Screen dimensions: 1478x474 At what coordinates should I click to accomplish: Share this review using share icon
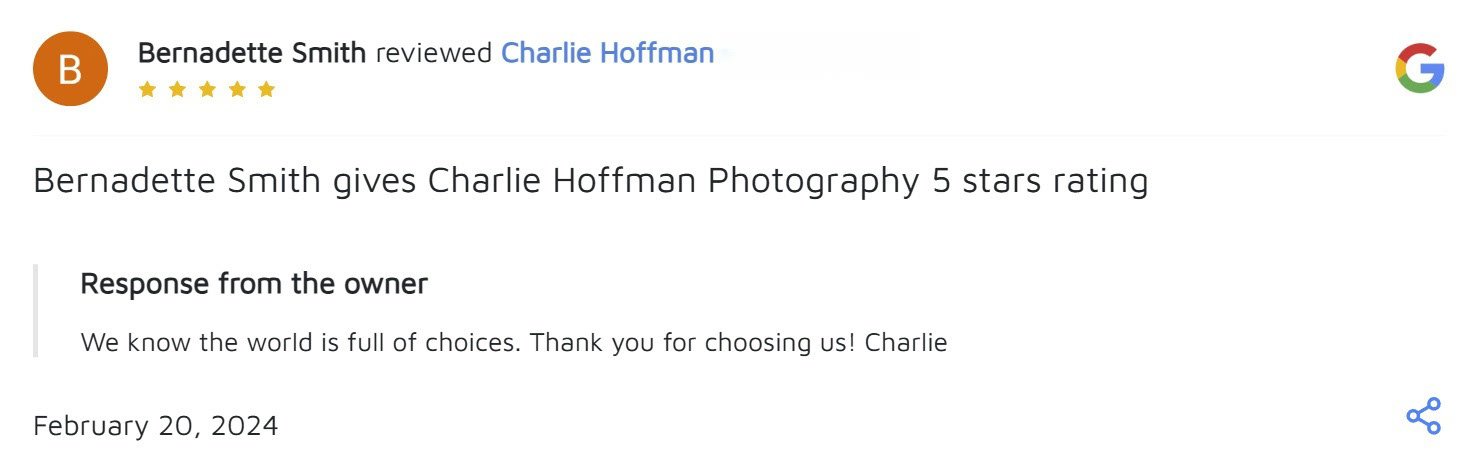coord(1423,416)
